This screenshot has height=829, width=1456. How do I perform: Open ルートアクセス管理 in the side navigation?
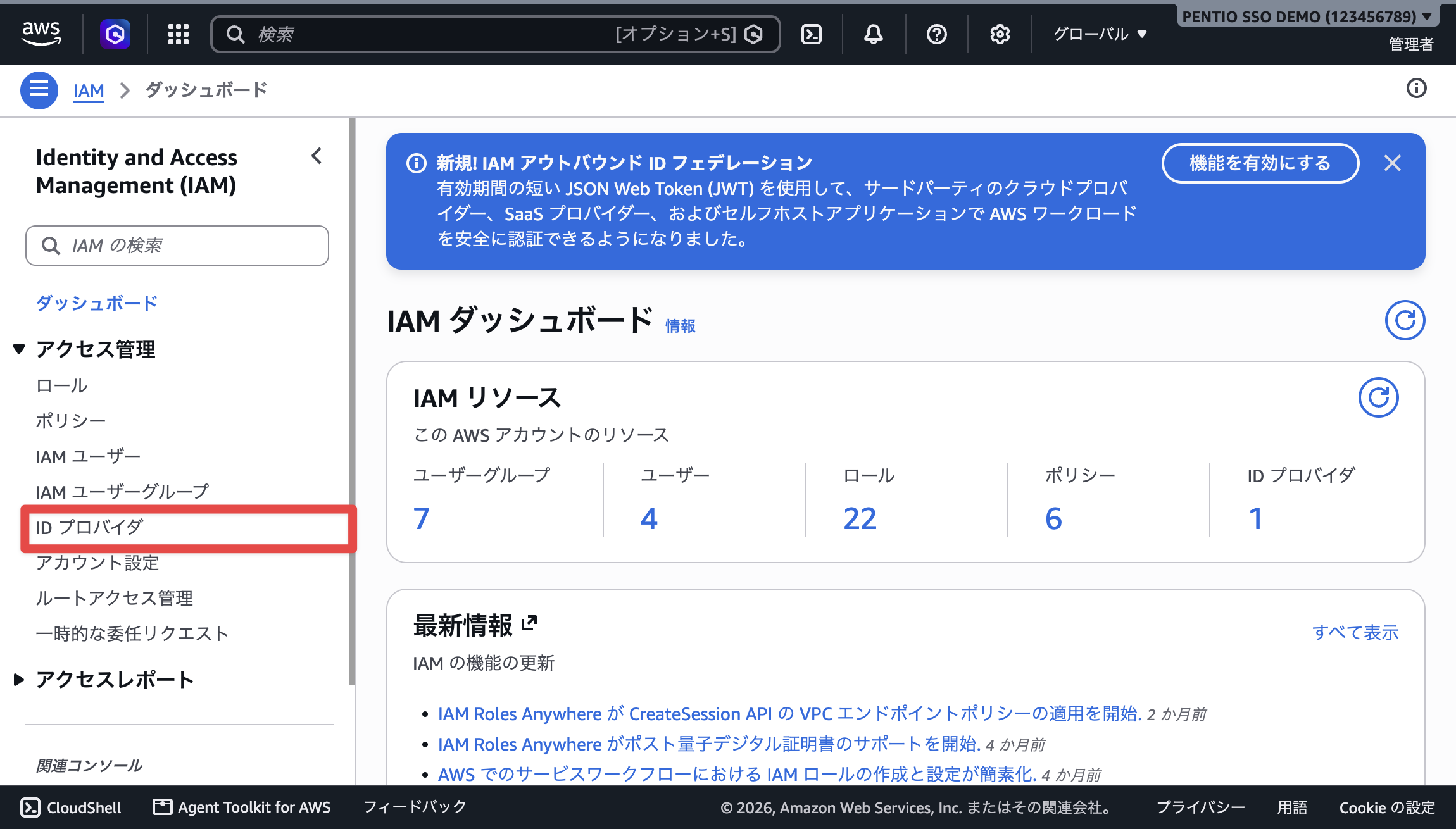coord(114,598)
